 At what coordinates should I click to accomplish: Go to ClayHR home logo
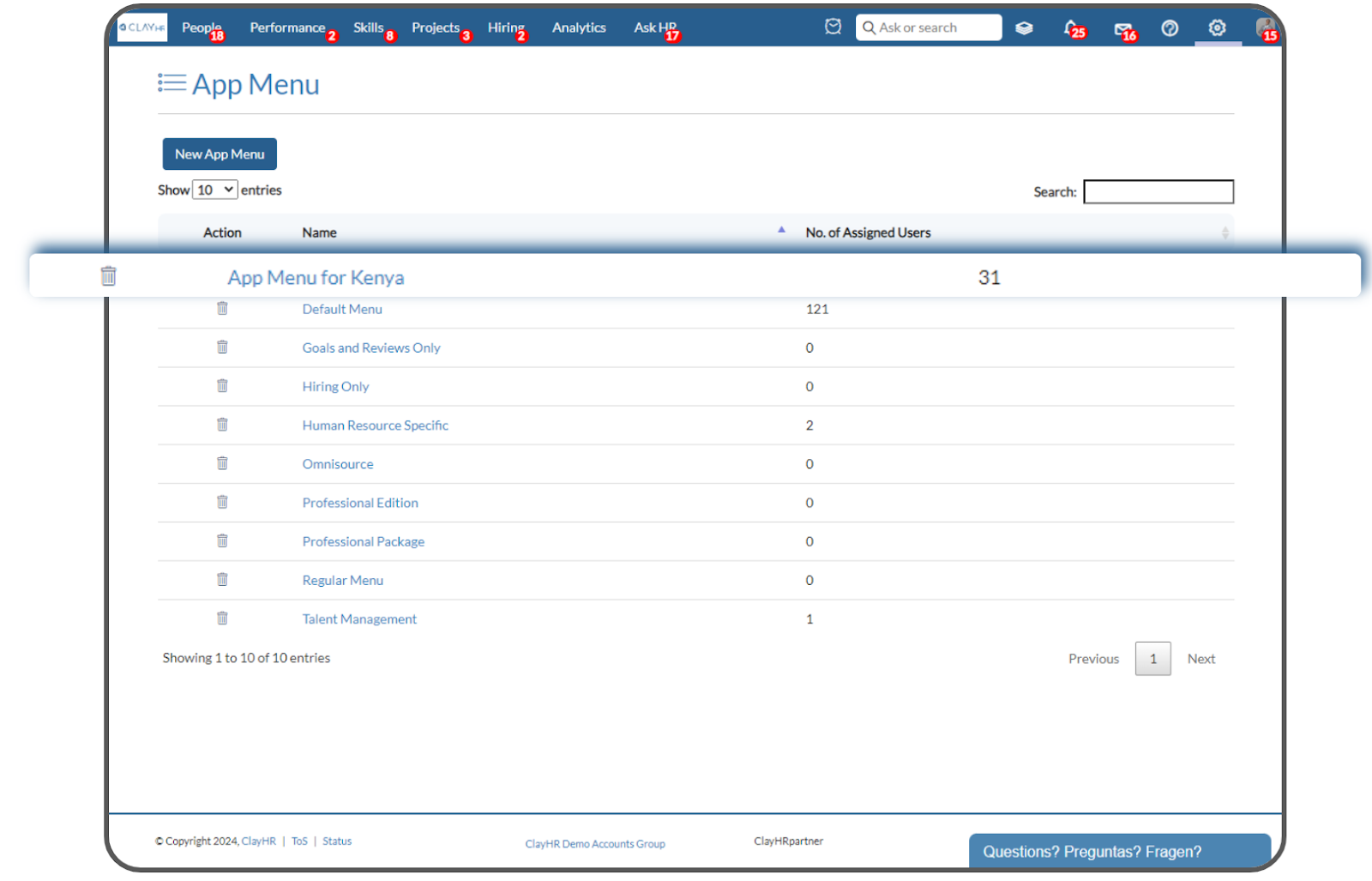pyautogui.click(x=142, y=27)
